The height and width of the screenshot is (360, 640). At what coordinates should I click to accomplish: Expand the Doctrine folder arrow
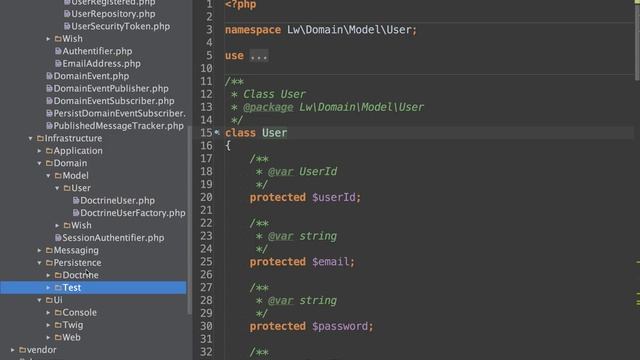pos(48,275)
